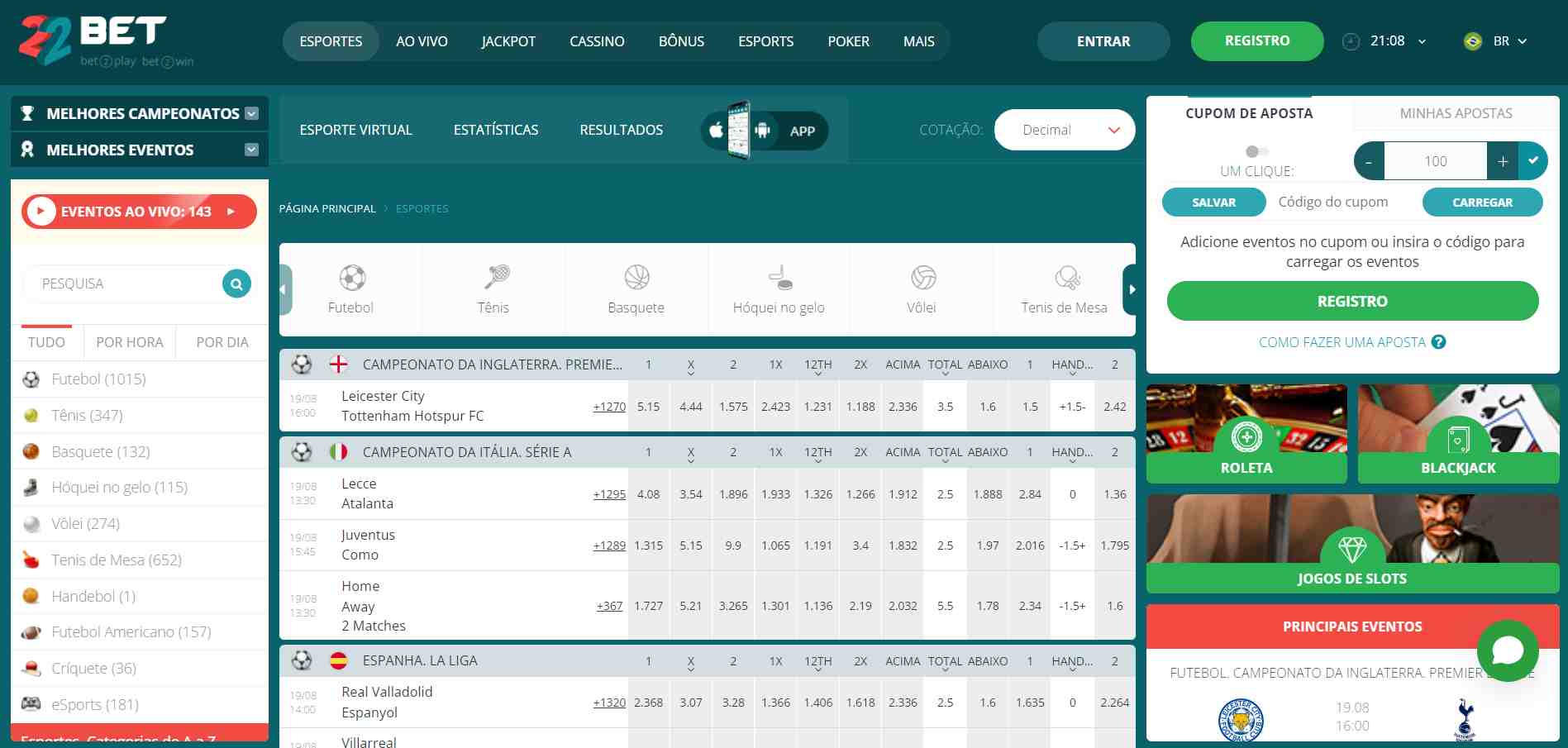Click the Registro button in the header
This screenshot has height=748, width=1568.
pyautogui.click(x=1257, y=41)
